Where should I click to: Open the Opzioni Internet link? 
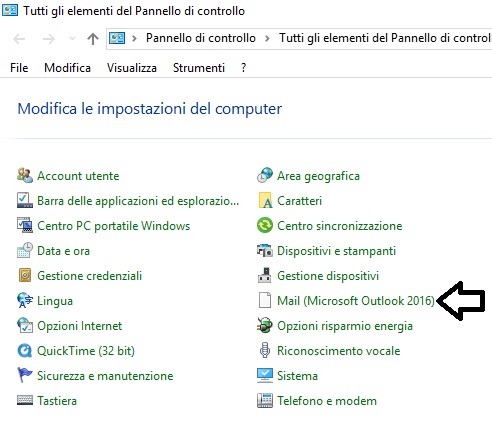pyautogui.click(x=80, y=326)
